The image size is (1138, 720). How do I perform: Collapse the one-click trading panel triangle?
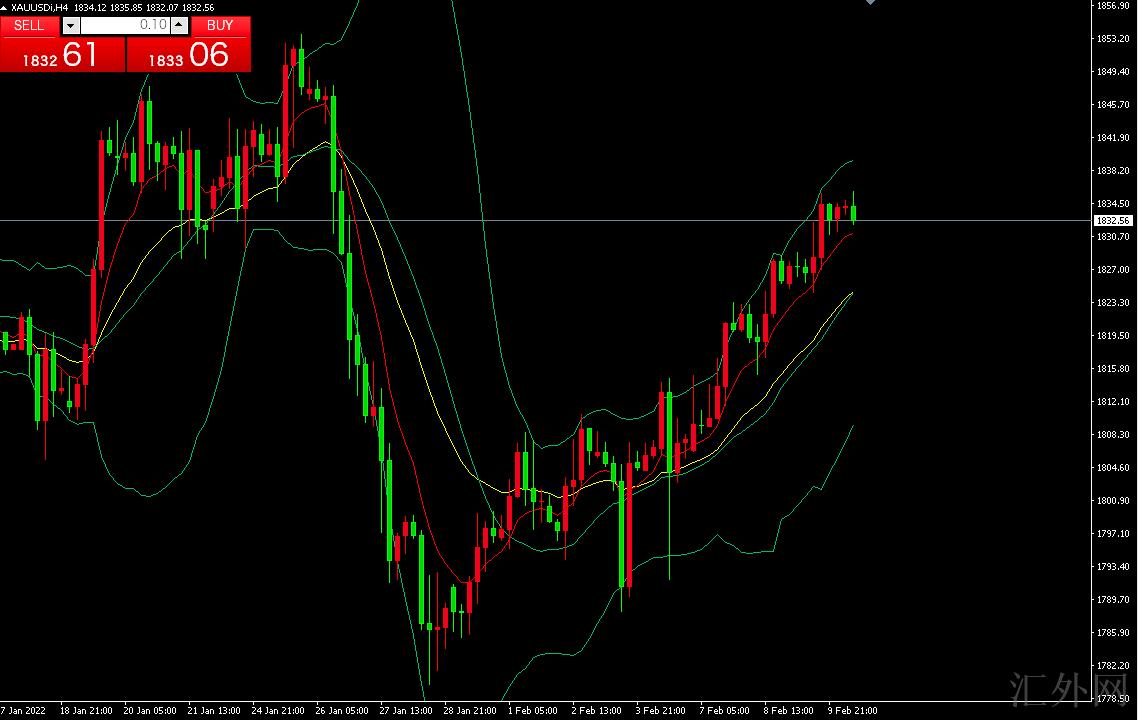coord(5,7)
